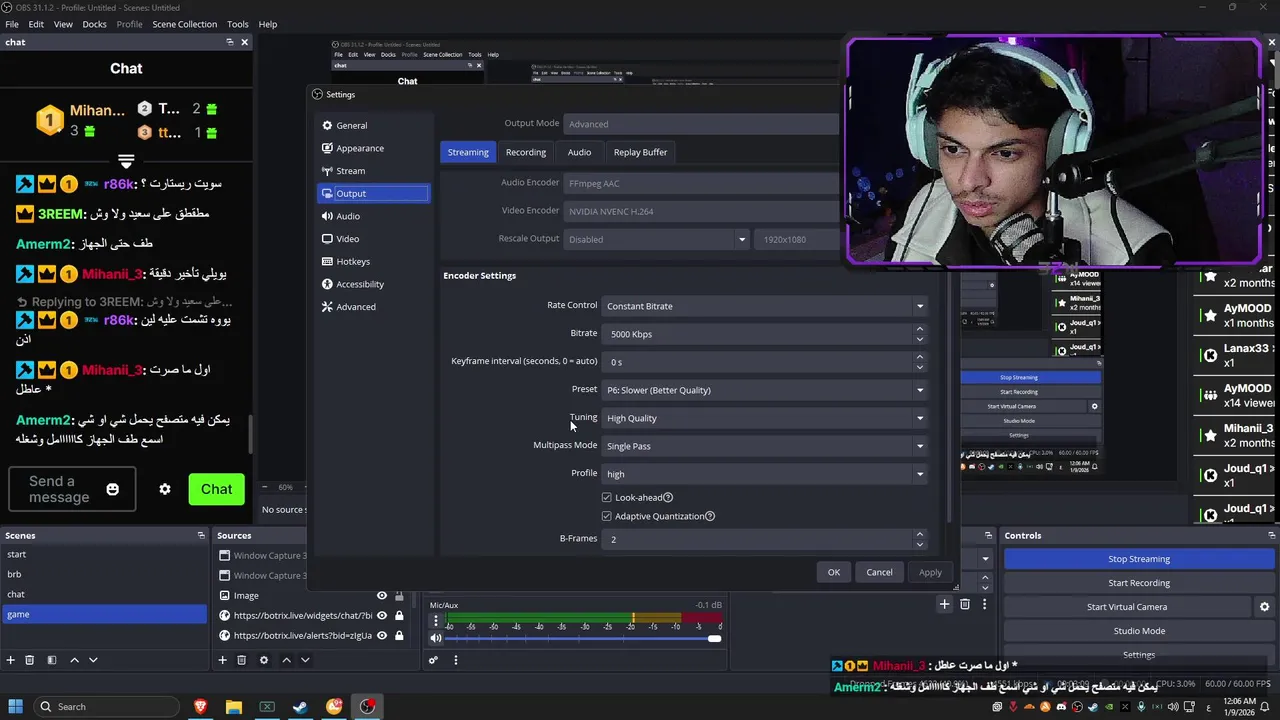Hide the Image source with eye icon
Viewport: 1280px width, 720px height.
point(382,595)
